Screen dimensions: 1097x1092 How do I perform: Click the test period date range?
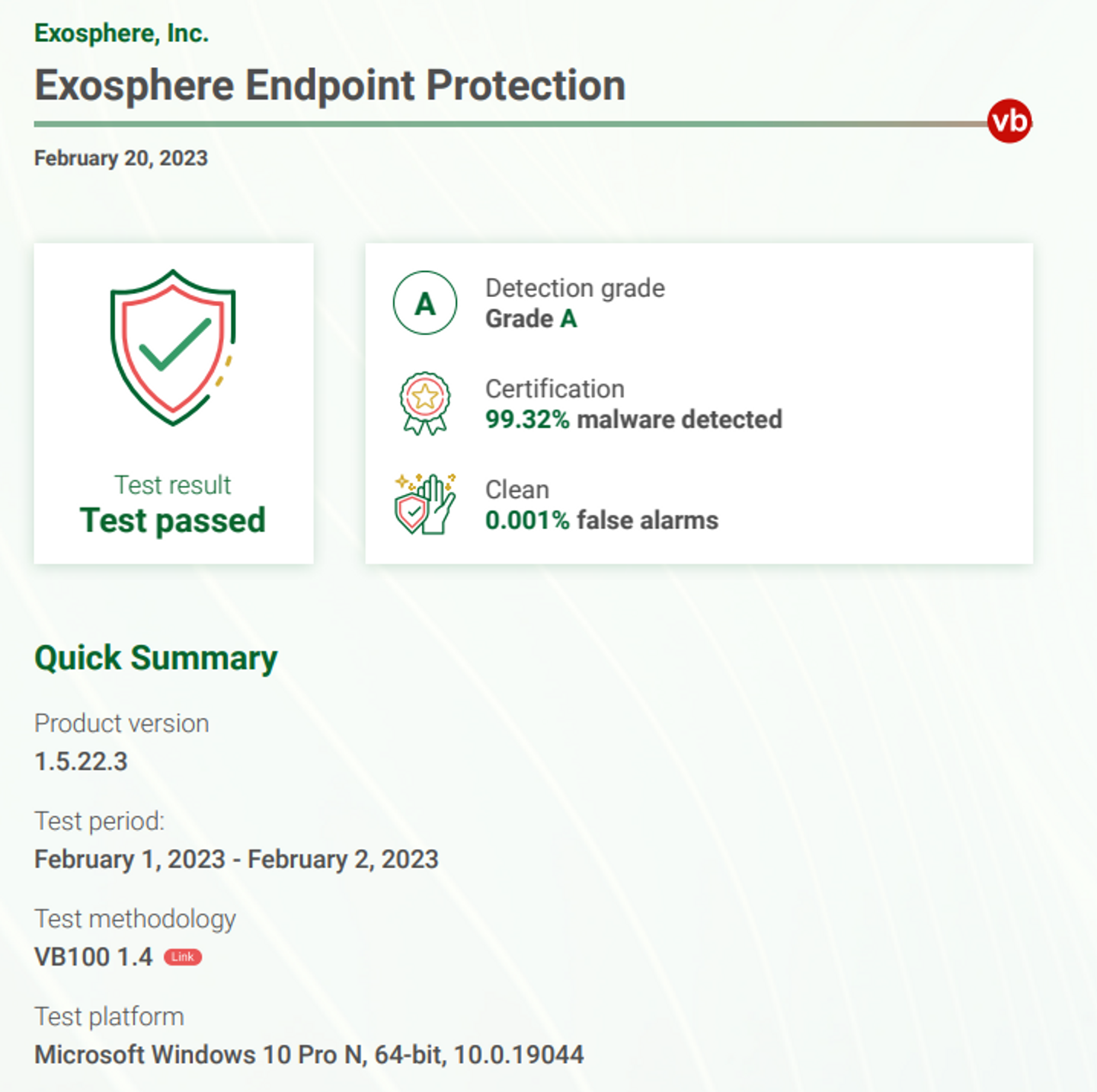click(x=236, y=860)
